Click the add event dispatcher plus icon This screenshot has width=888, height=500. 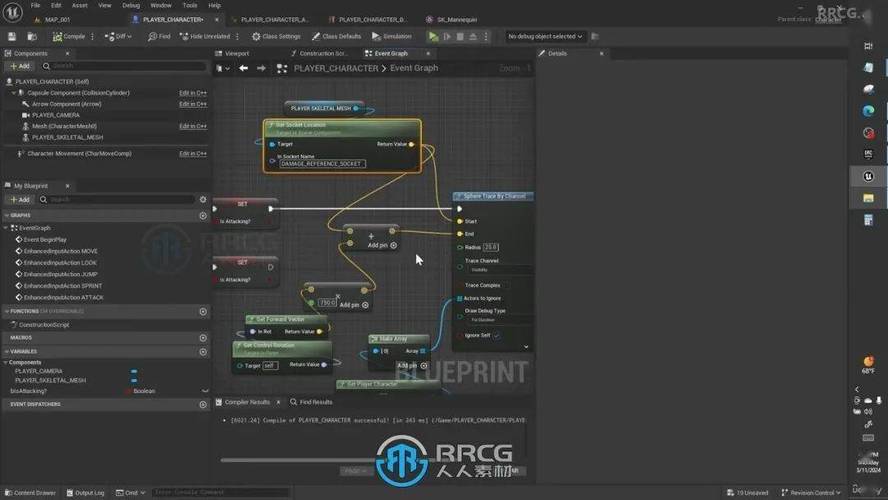(x=203, y=405)
